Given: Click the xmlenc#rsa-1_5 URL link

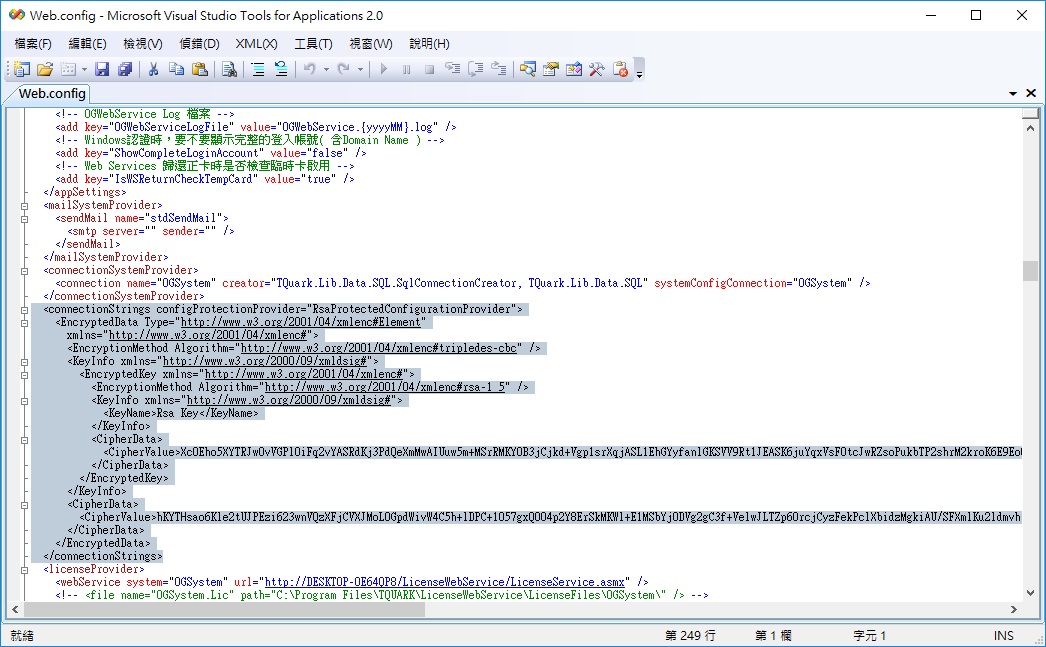Looking at the screenshot, I should tap(385, 387).
